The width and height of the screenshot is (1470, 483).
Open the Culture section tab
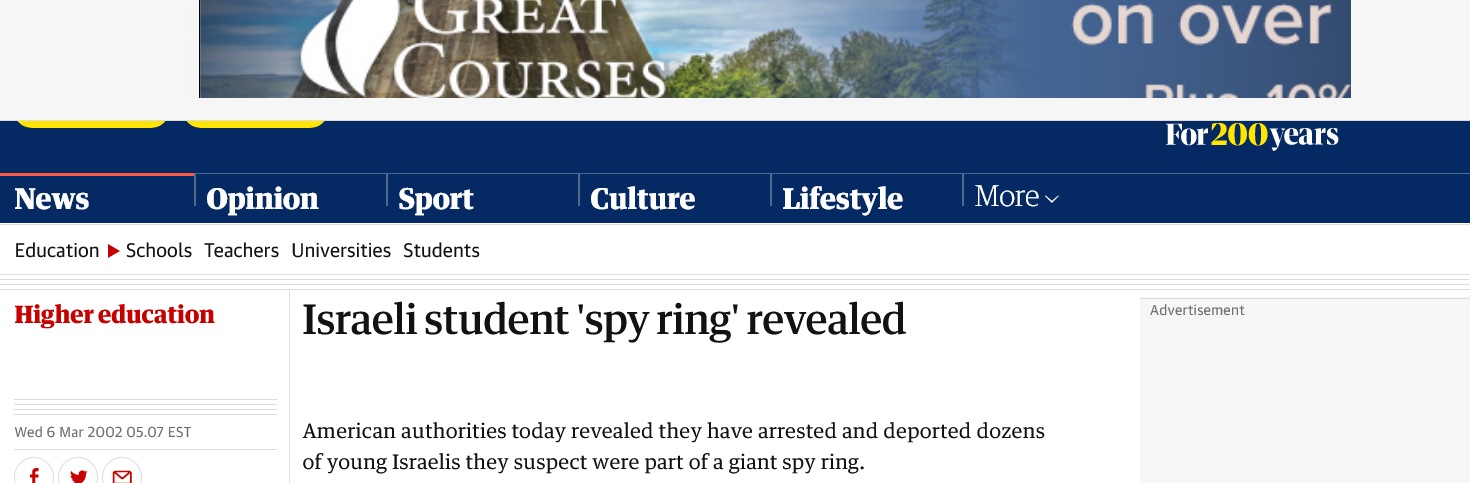pos(642,199)
